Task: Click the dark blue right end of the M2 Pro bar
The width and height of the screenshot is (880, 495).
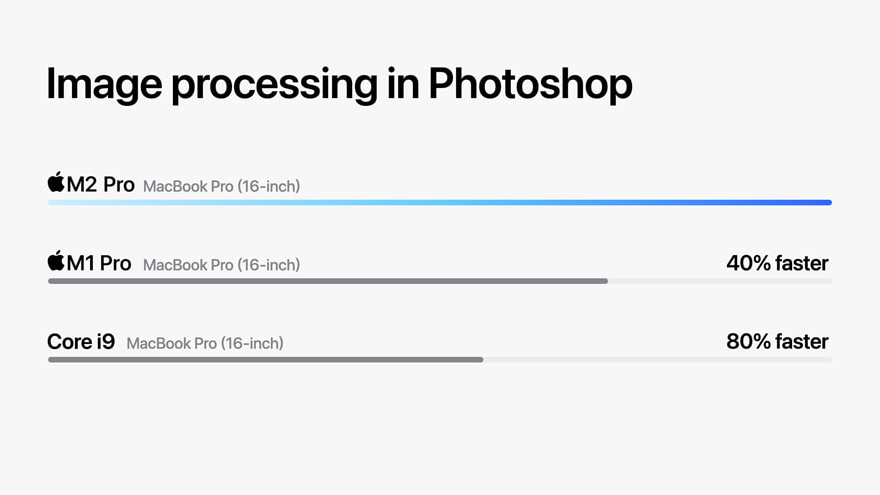Action: [x=818, y=202]
